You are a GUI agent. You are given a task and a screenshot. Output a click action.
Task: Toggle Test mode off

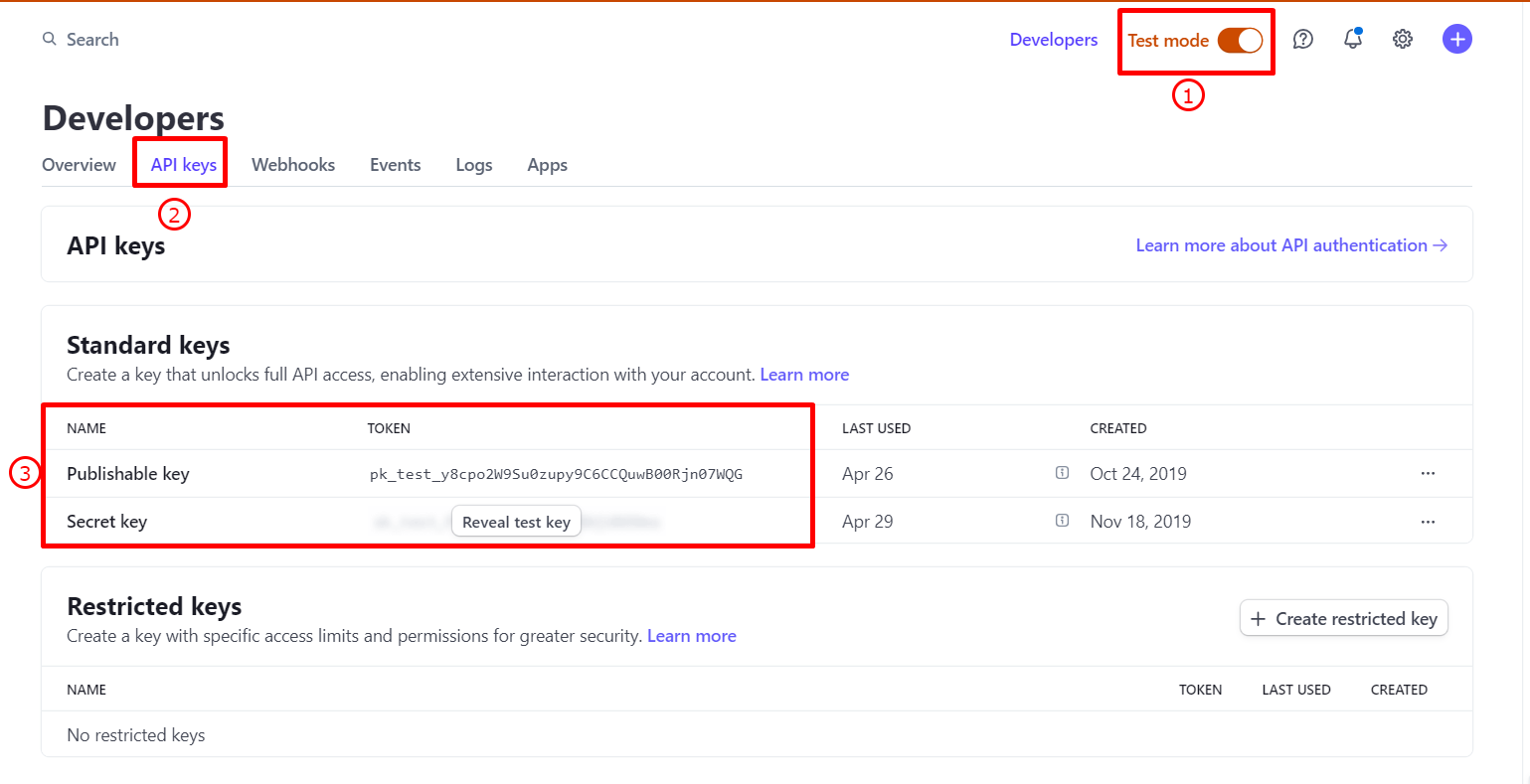(1241, 41)
